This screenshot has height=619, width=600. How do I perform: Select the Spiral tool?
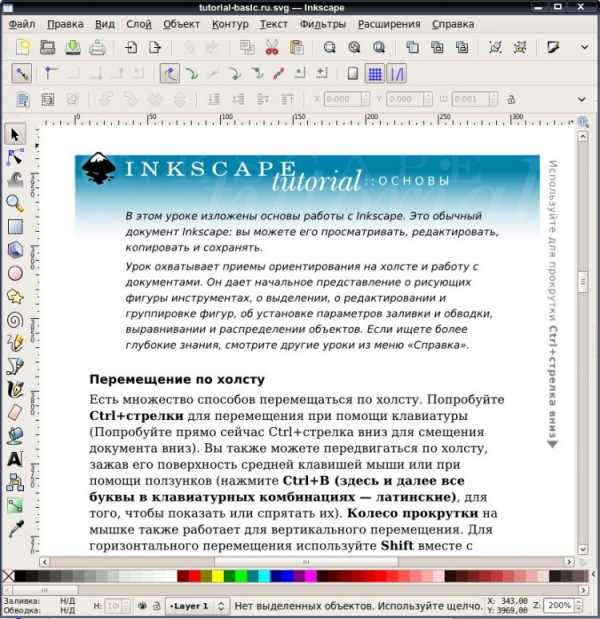pos(15,320)
